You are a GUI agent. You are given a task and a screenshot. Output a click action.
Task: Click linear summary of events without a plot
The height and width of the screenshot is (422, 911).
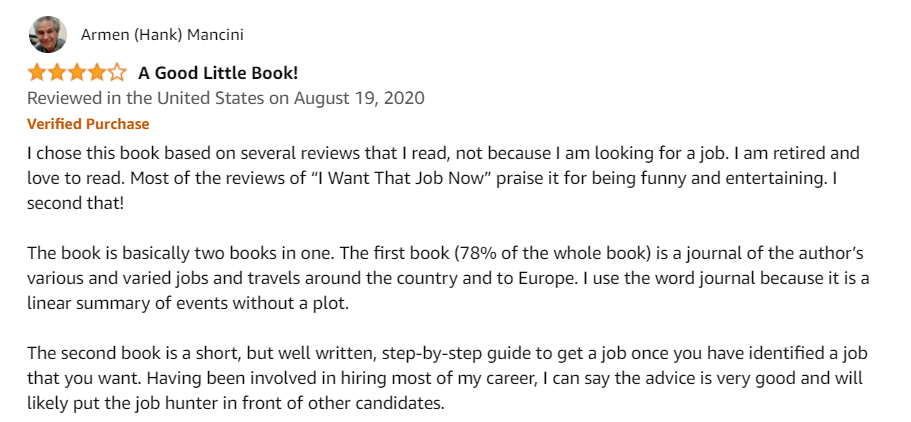pos(188,303)
